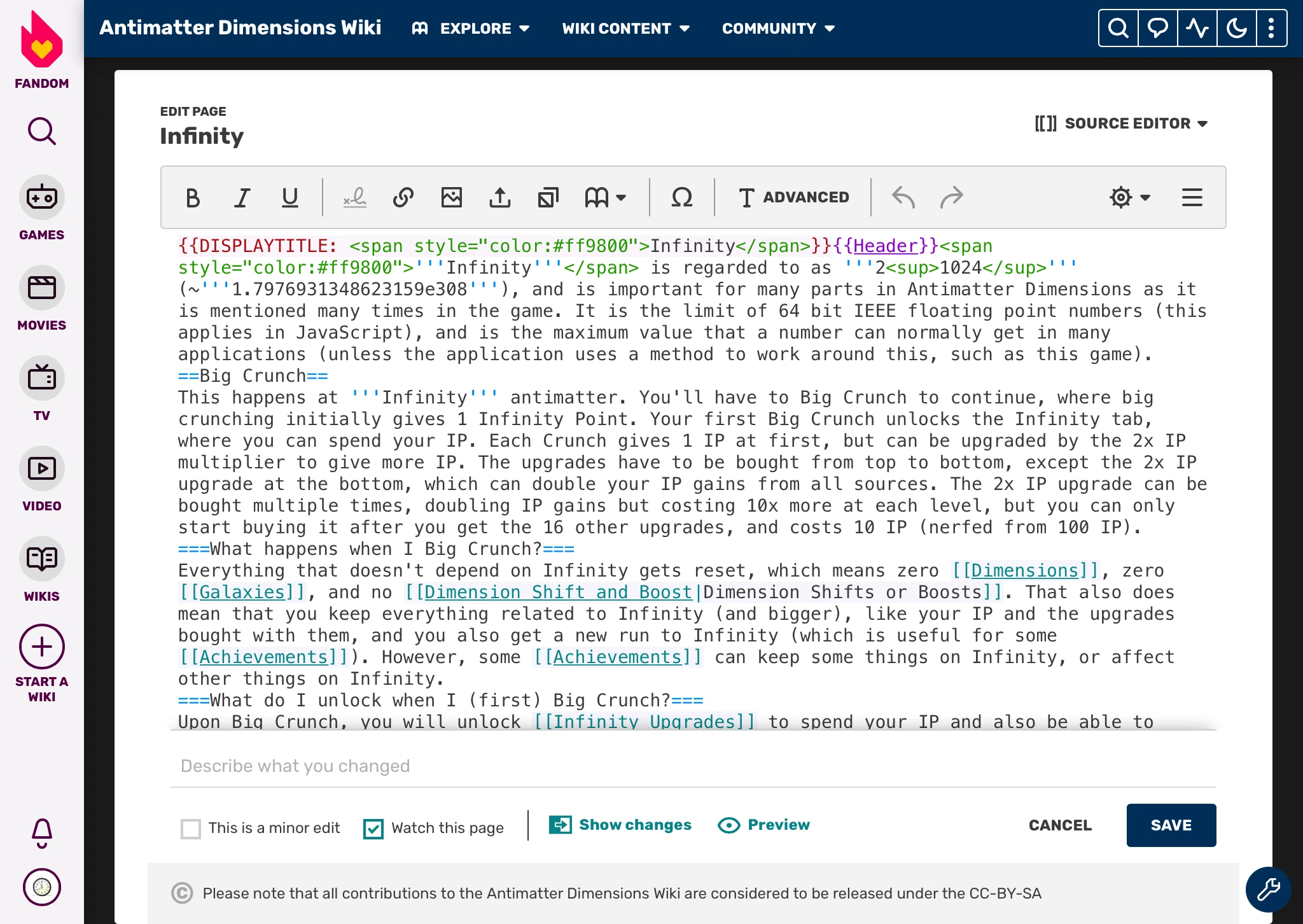
Task: Click the edit summary input field
Action: coord(692,766)
